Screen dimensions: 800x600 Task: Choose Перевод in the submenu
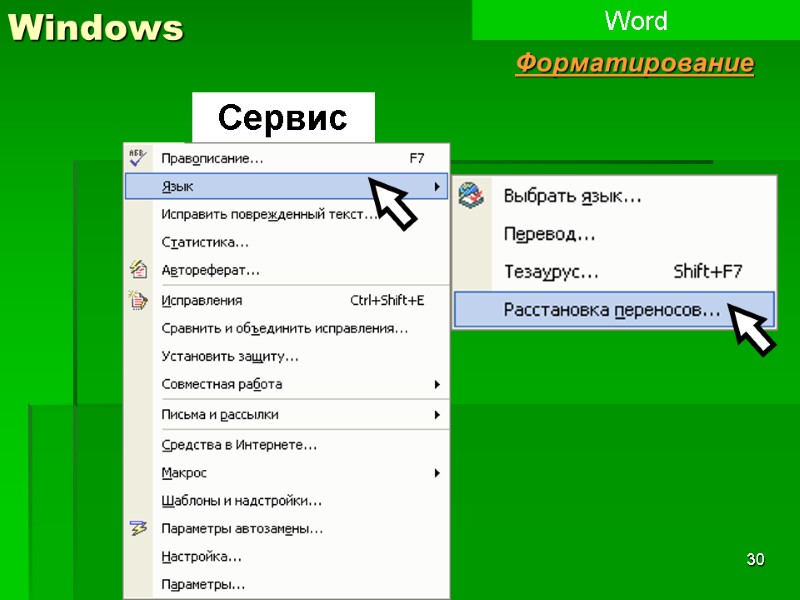tap(615, 234)
